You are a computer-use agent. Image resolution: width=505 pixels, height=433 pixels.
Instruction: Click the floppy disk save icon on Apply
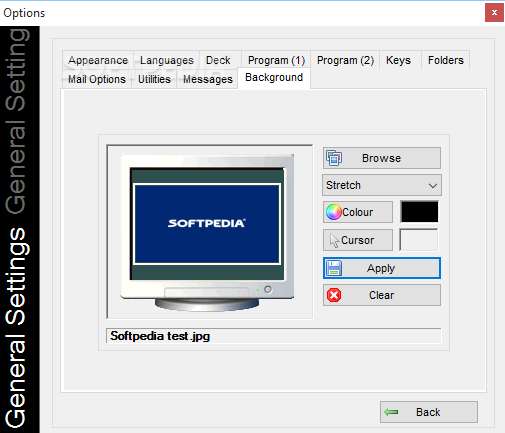point(334,268)
